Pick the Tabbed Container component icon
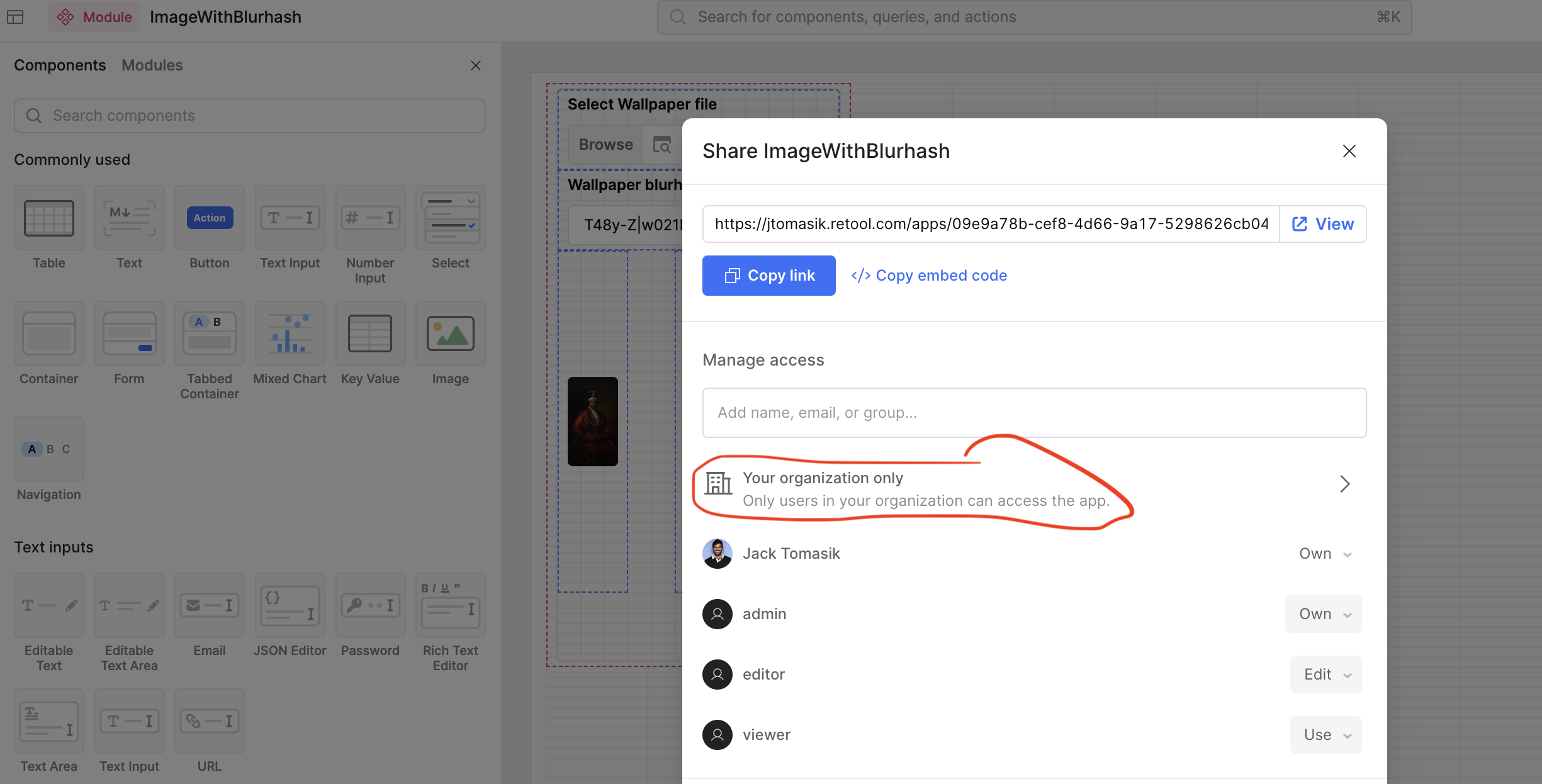This screenshot has height=784, width=1542. pos(210,334)
